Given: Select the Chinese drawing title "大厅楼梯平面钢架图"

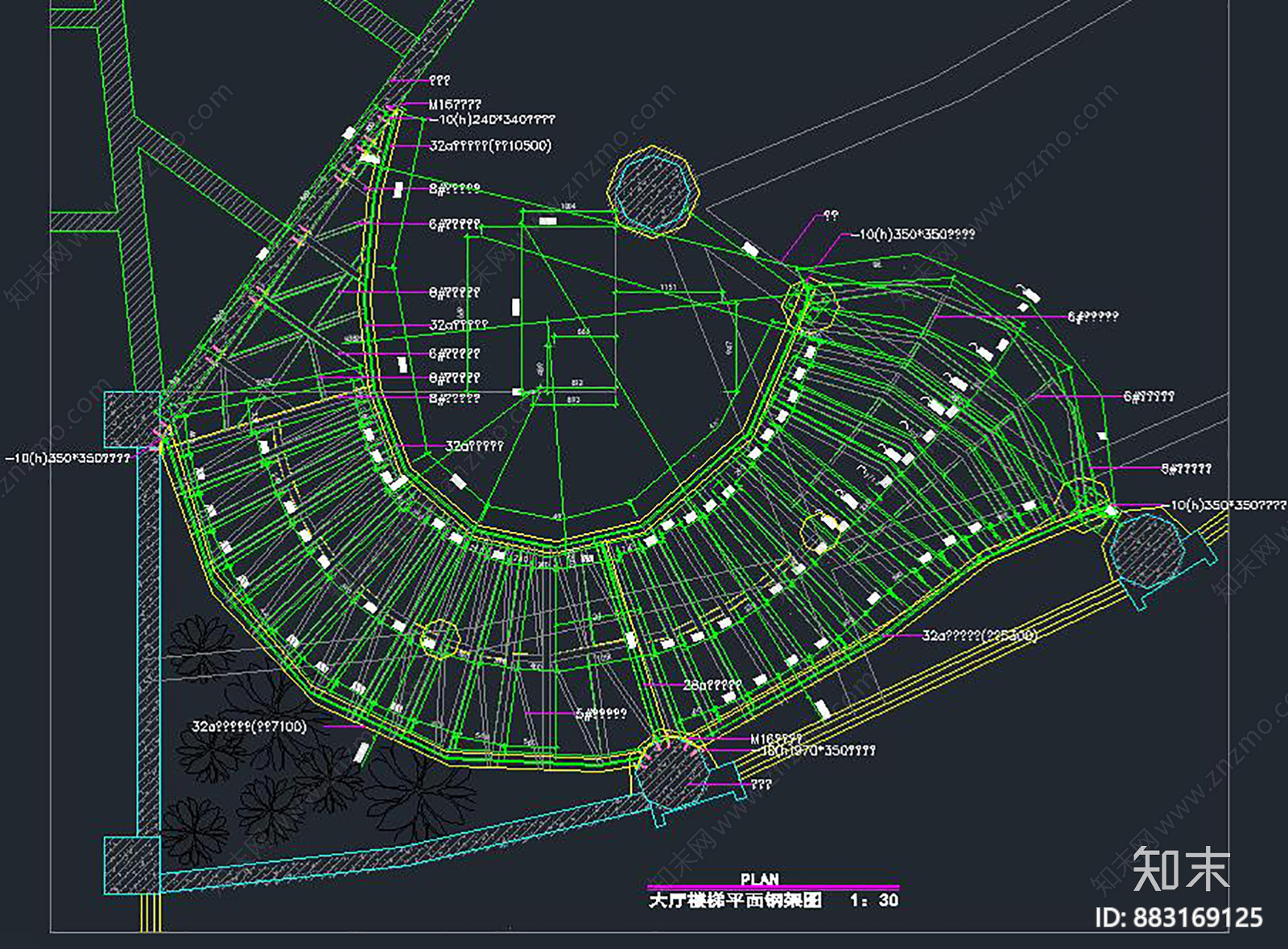Looking at the screenshot, I should [x=735, y=900].
